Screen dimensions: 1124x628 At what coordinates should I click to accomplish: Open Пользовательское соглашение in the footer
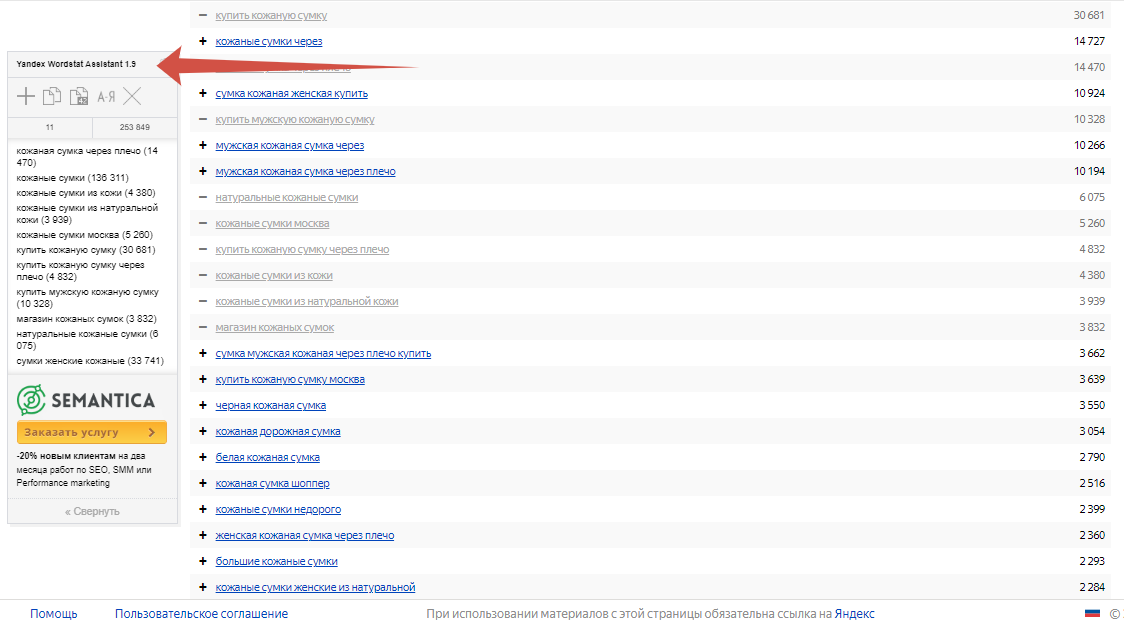click(x=201, y=614)
